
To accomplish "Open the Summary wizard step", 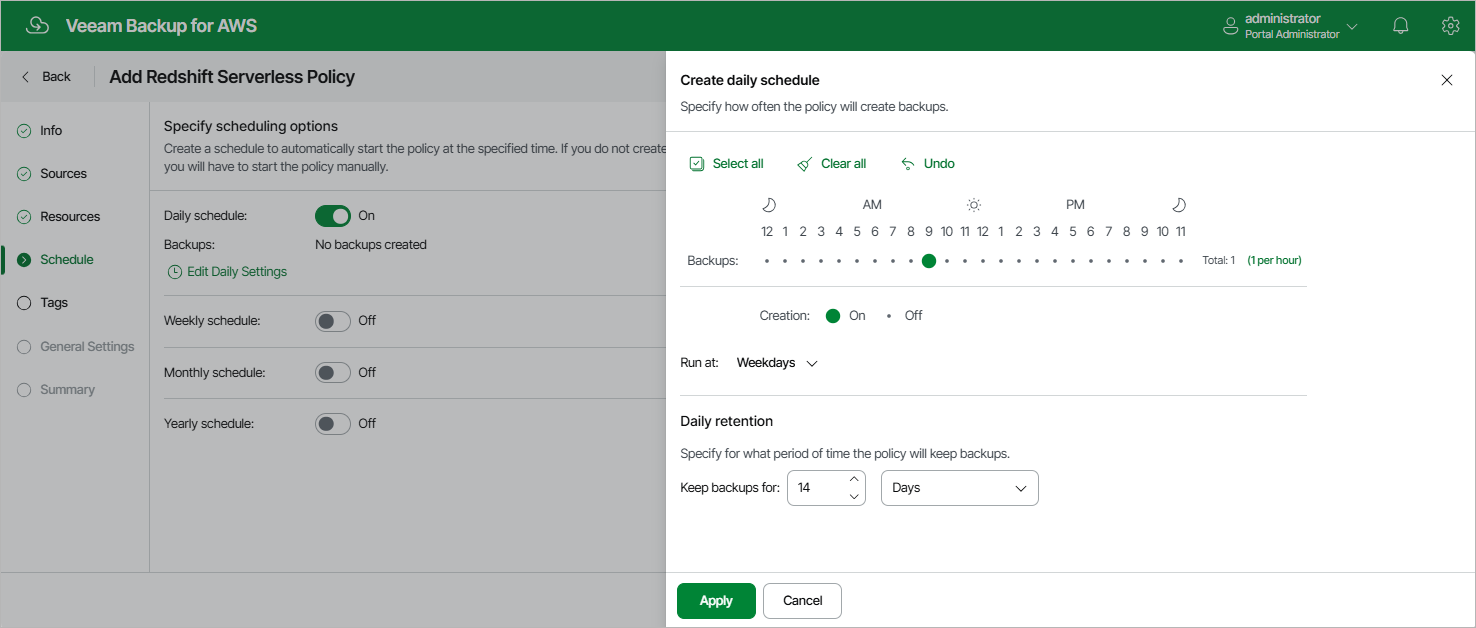I will [67, 390].
